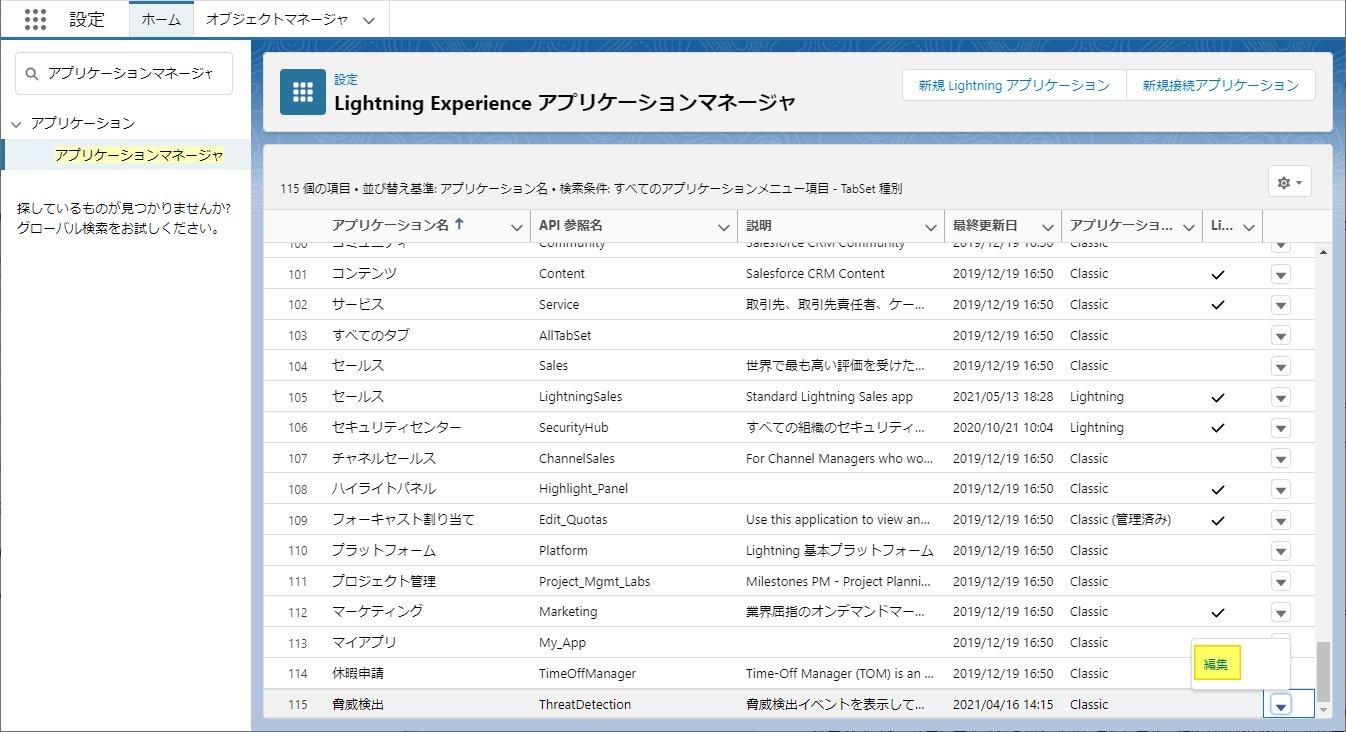Switch to the オブジェクトマネージャ tab

pos(277,19)
